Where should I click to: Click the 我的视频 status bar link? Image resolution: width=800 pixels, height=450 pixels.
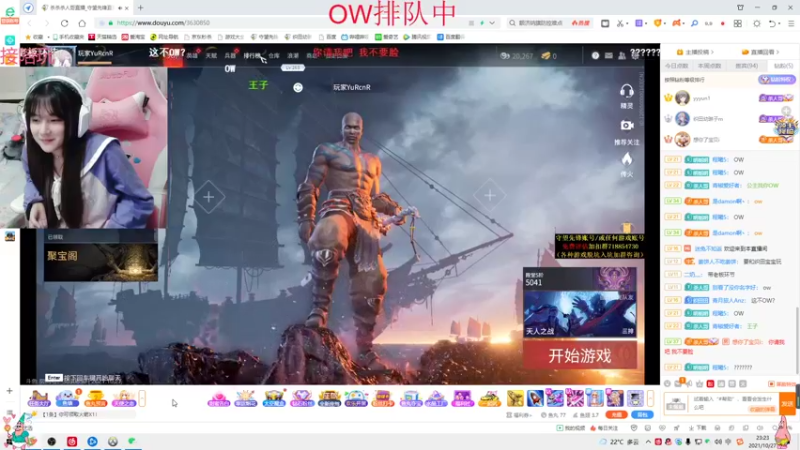pos(570,428)
